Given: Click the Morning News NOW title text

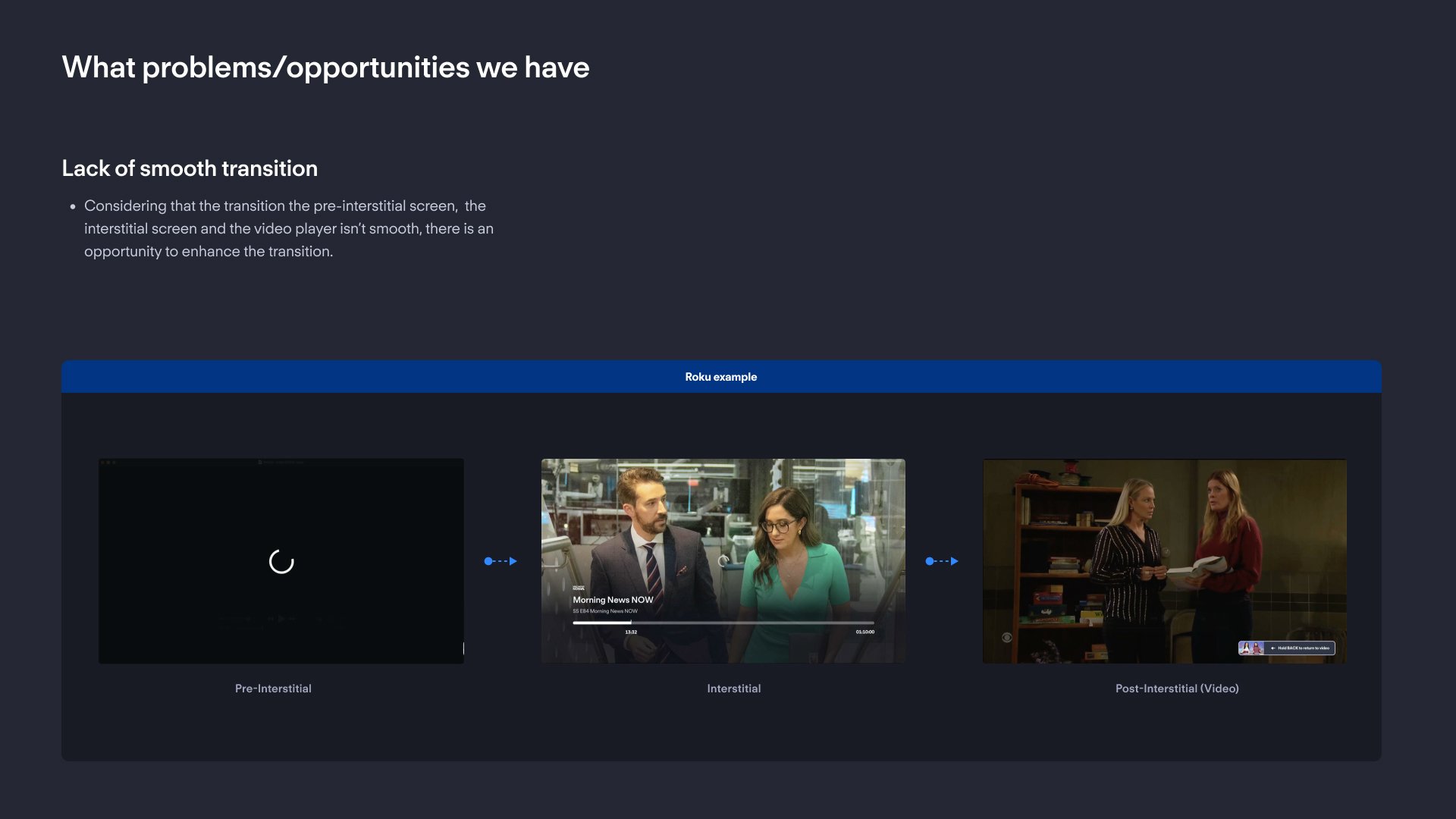Looking at the screenshot, I should 613,600.
